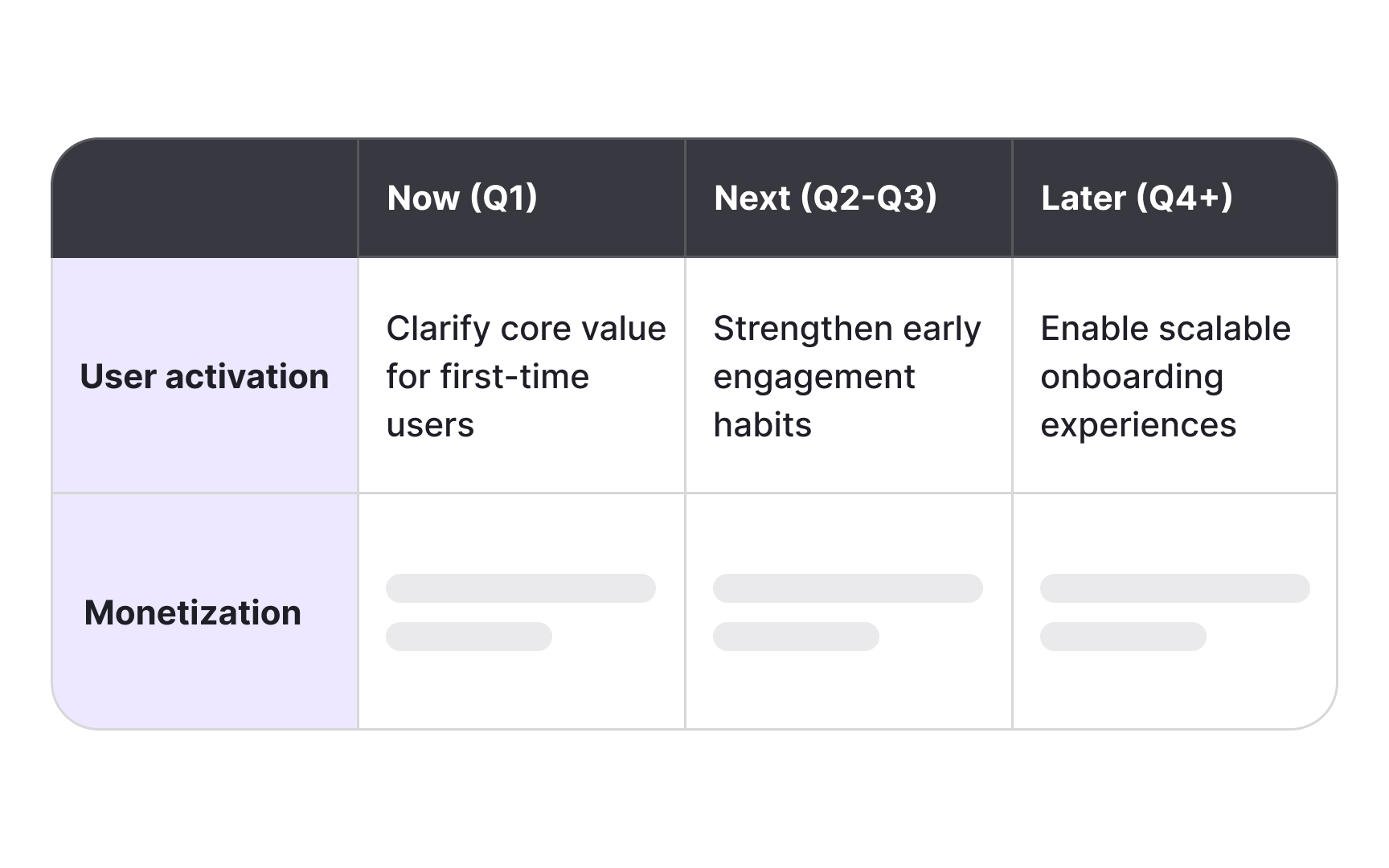Click the "Later (Q4+)" column header

(x=1137, y=198)
